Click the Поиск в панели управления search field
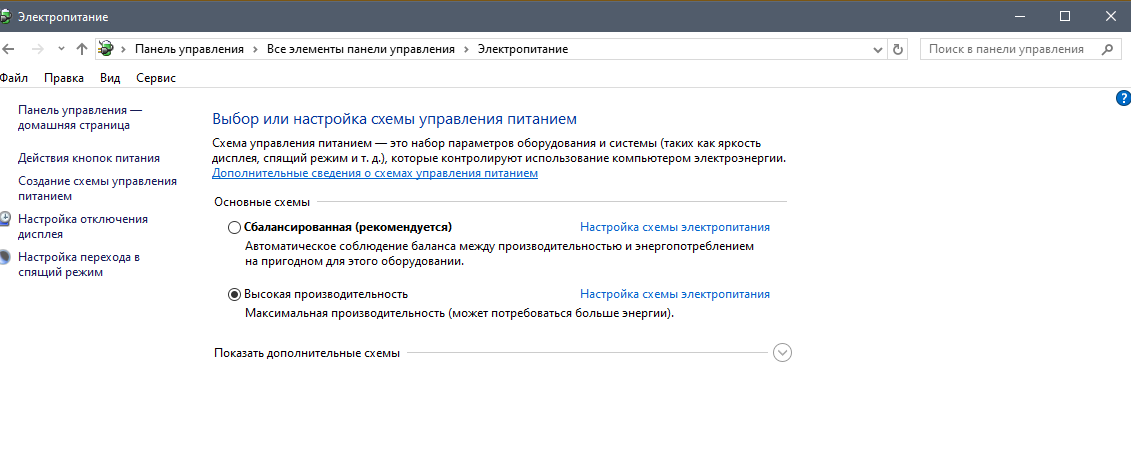The width and height of the screenshot is (1131, 473). (x=1008, y=49)
